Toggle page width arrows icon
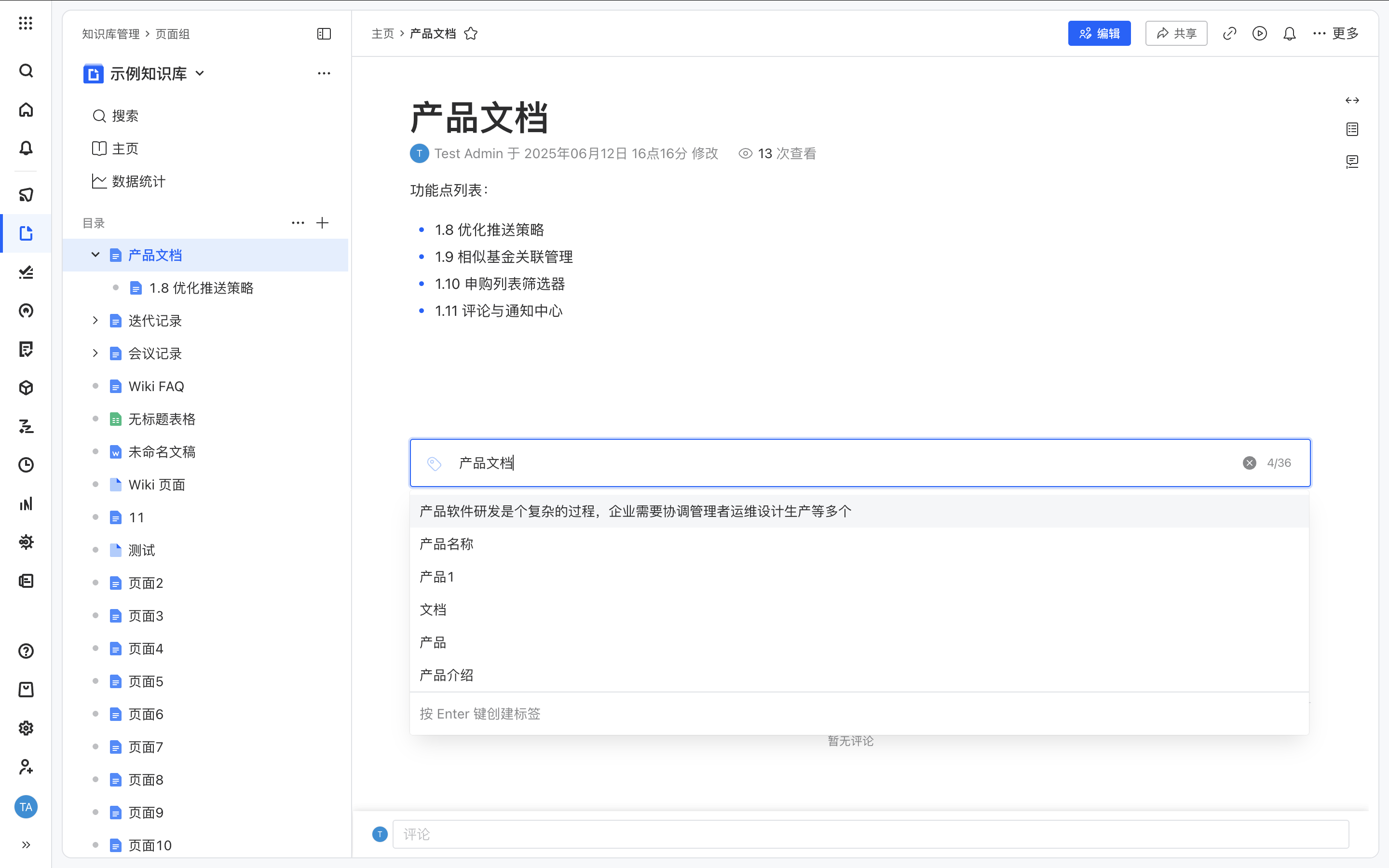 point(1352,100)
